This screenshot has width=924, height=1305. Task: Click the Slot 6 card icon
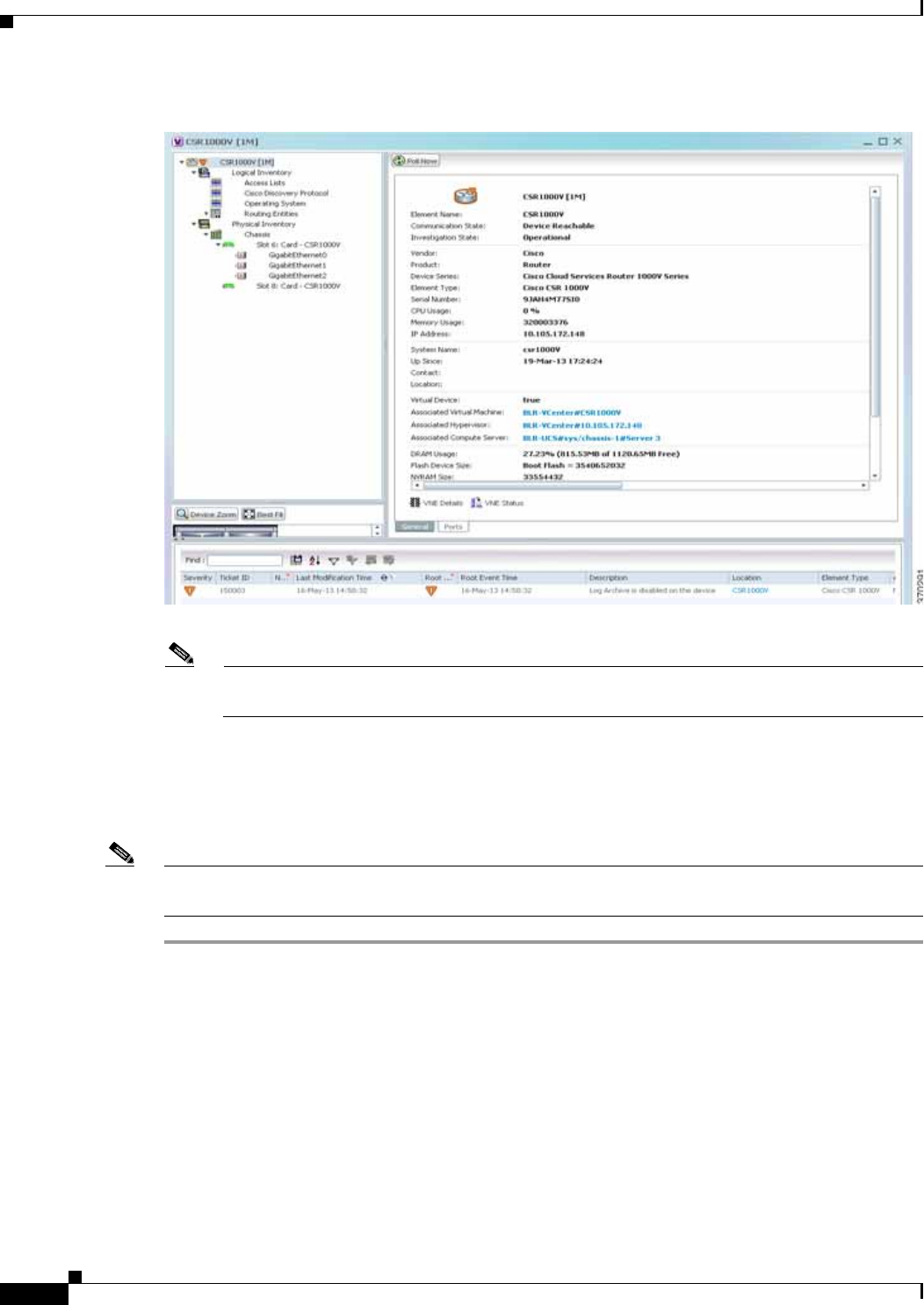tap(228, 244)
